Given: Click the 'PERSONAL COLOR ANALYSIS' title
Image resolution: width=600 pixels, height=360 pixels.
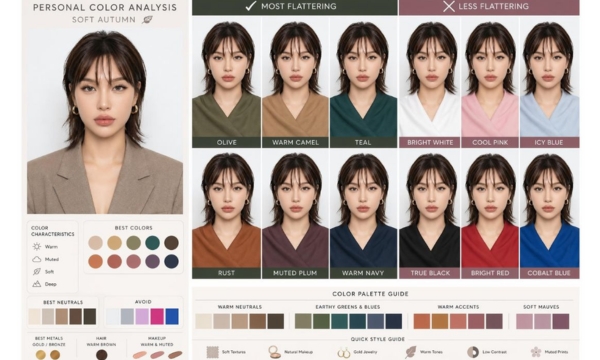Looking at the screenshot, I should coord(105,7).
